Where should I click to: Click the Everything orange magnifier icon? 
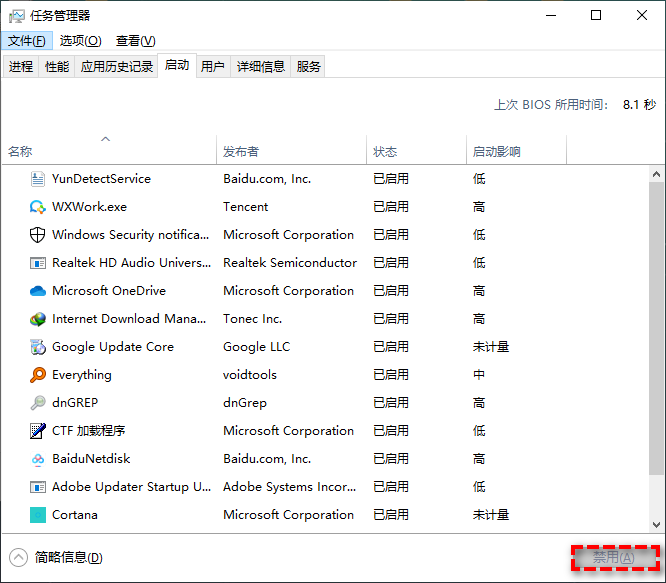tap(37, 375)
